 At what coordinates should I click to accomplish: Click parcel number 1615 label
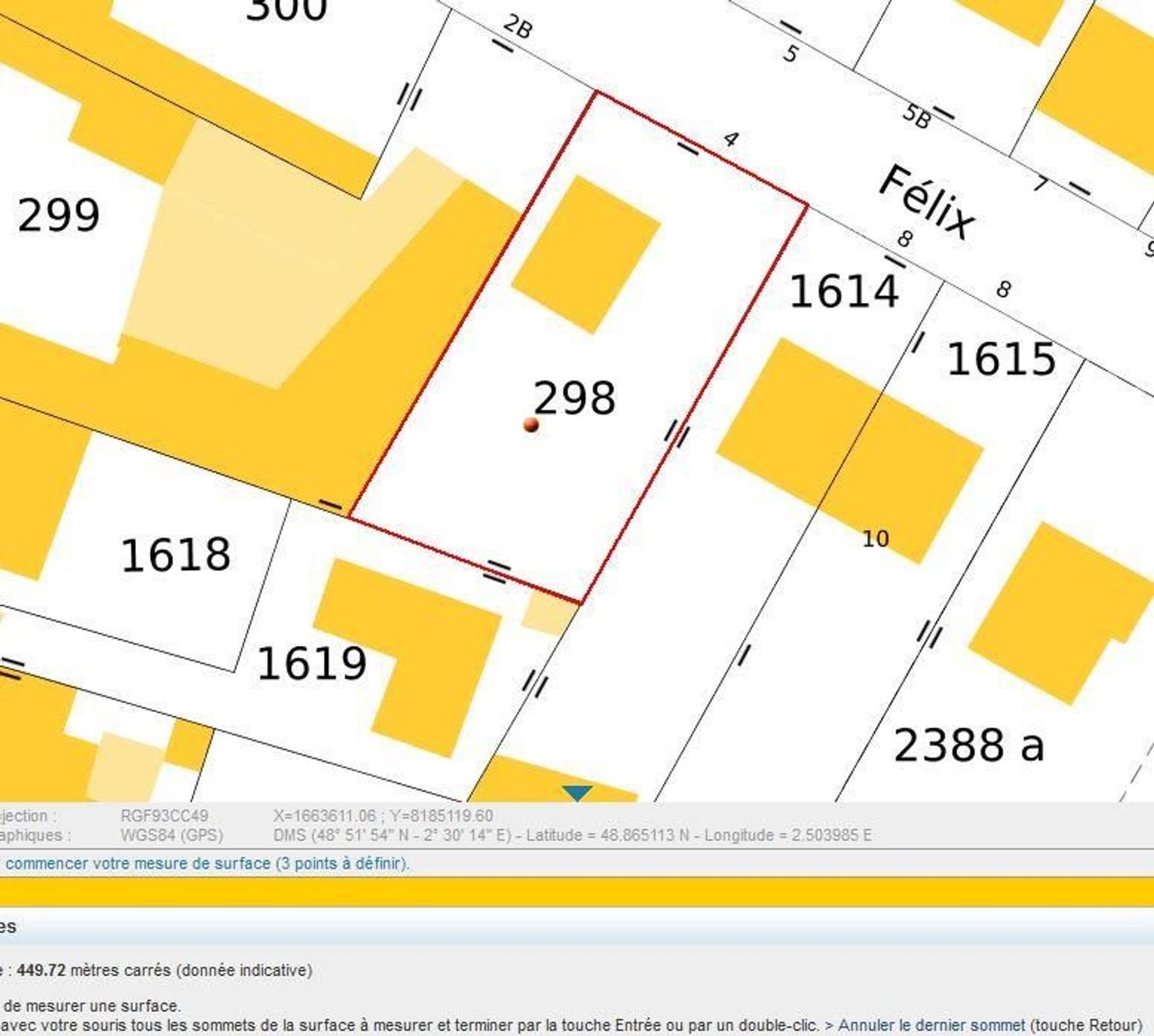pyautogui.click(x=1001, y=359)
